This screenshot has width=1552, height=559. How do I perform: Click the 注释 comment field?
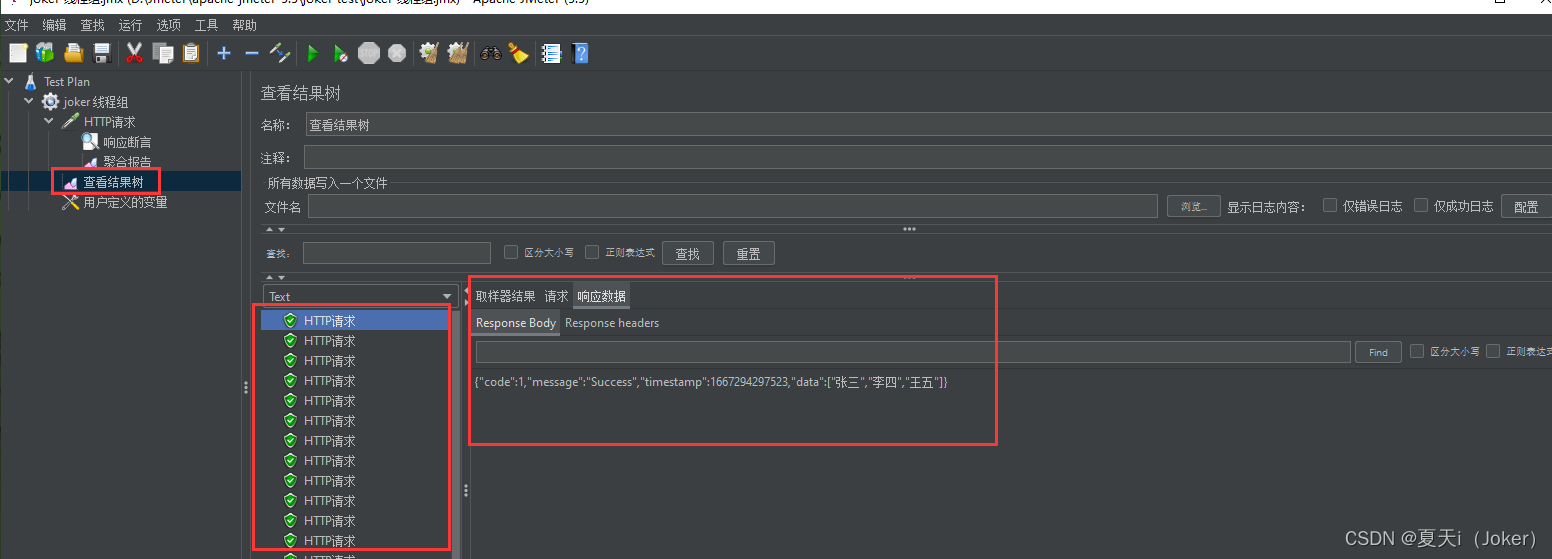click(928, 158)
